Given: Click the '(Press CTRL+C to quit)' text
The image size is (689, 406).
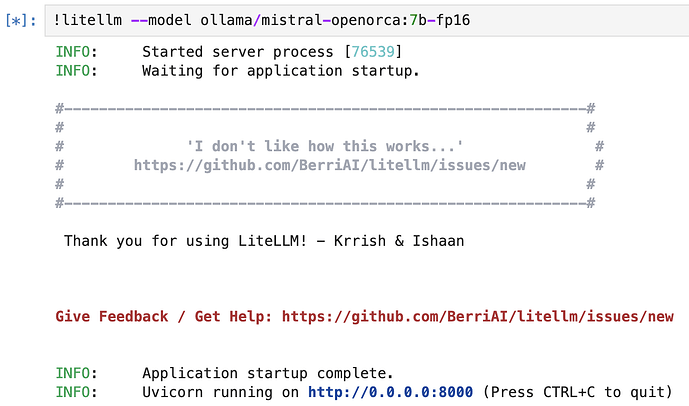Looking at the screenshot, I should (x=577, y=392).
